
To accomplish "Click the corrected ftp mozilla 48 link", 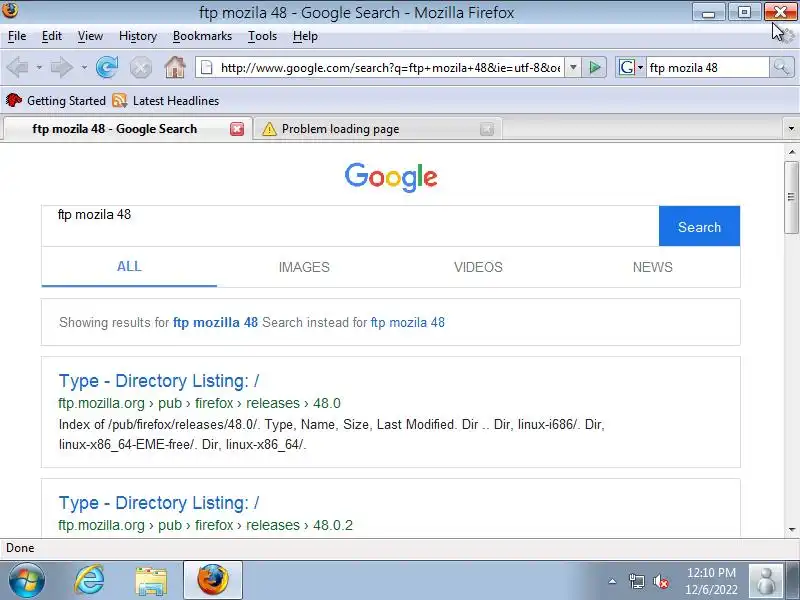I will tap(215, 322).
